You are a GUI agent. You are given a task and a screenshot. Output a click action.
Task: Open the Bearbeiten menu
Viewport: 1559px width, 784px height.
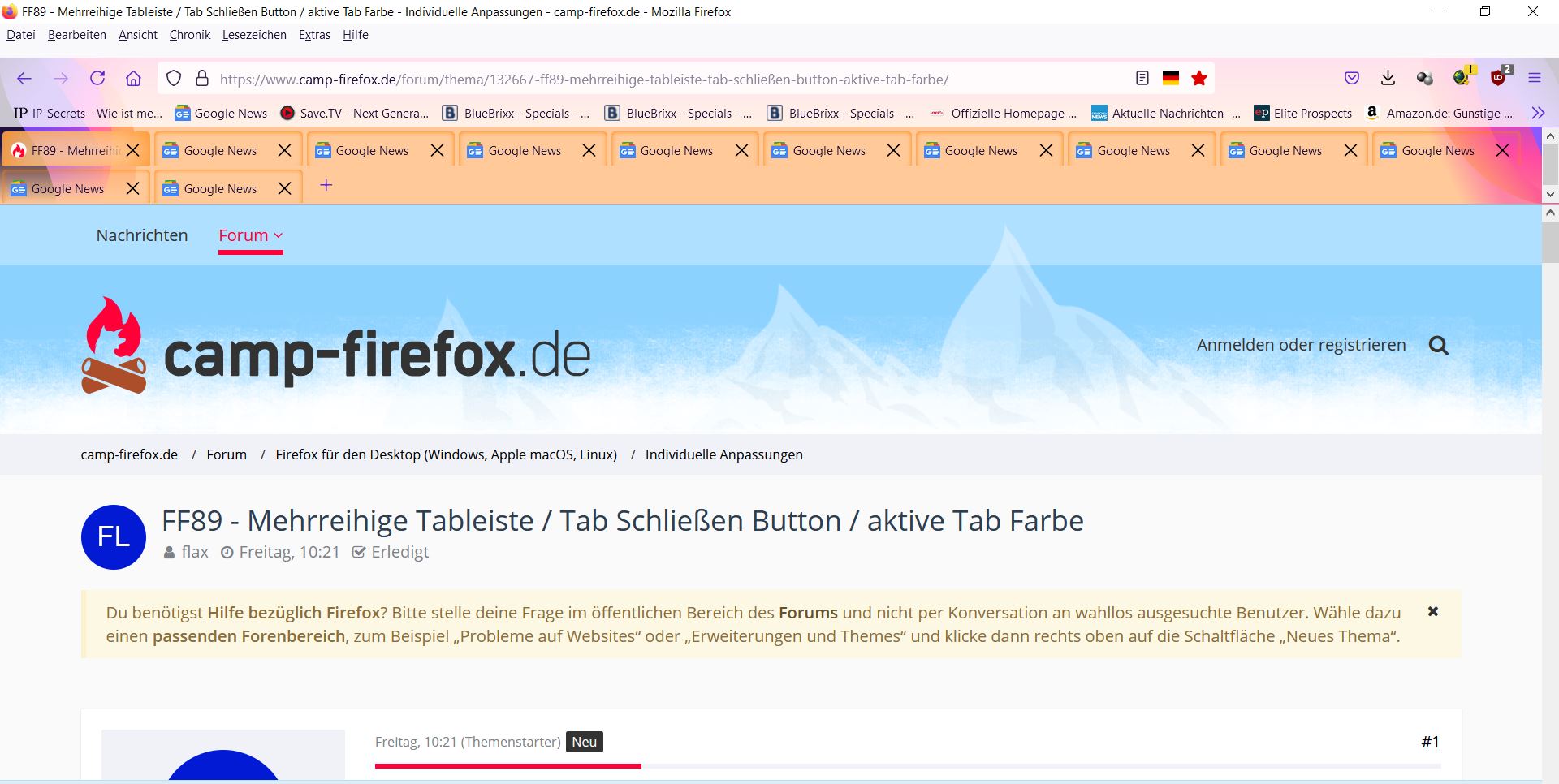(77, 35)
